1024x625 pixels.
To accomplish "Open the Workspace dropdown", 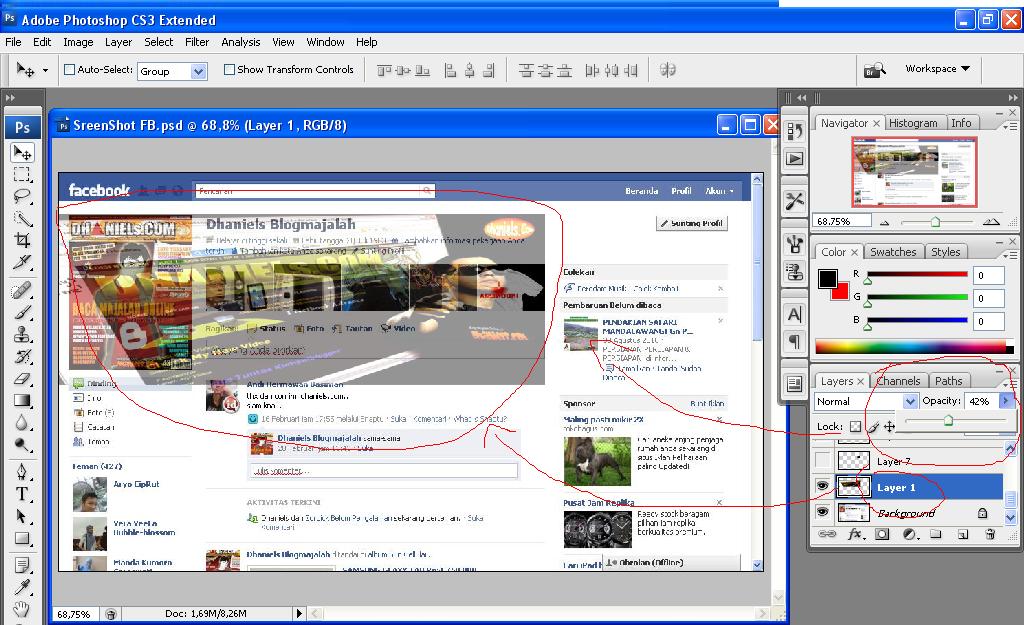I will (937, 69).
